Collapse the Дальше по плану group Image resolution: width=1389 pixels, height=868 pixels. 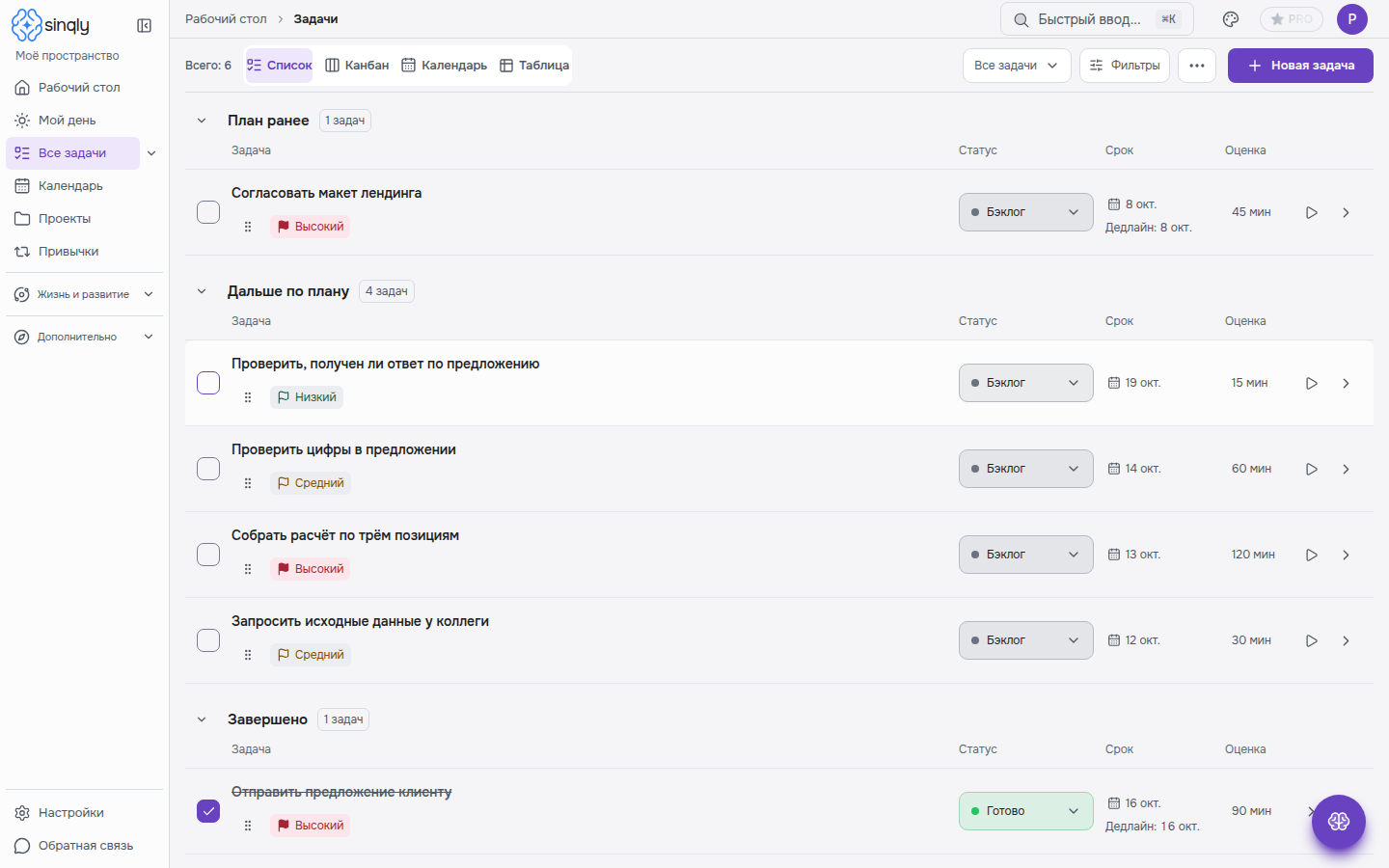click(x=202, y=291)
